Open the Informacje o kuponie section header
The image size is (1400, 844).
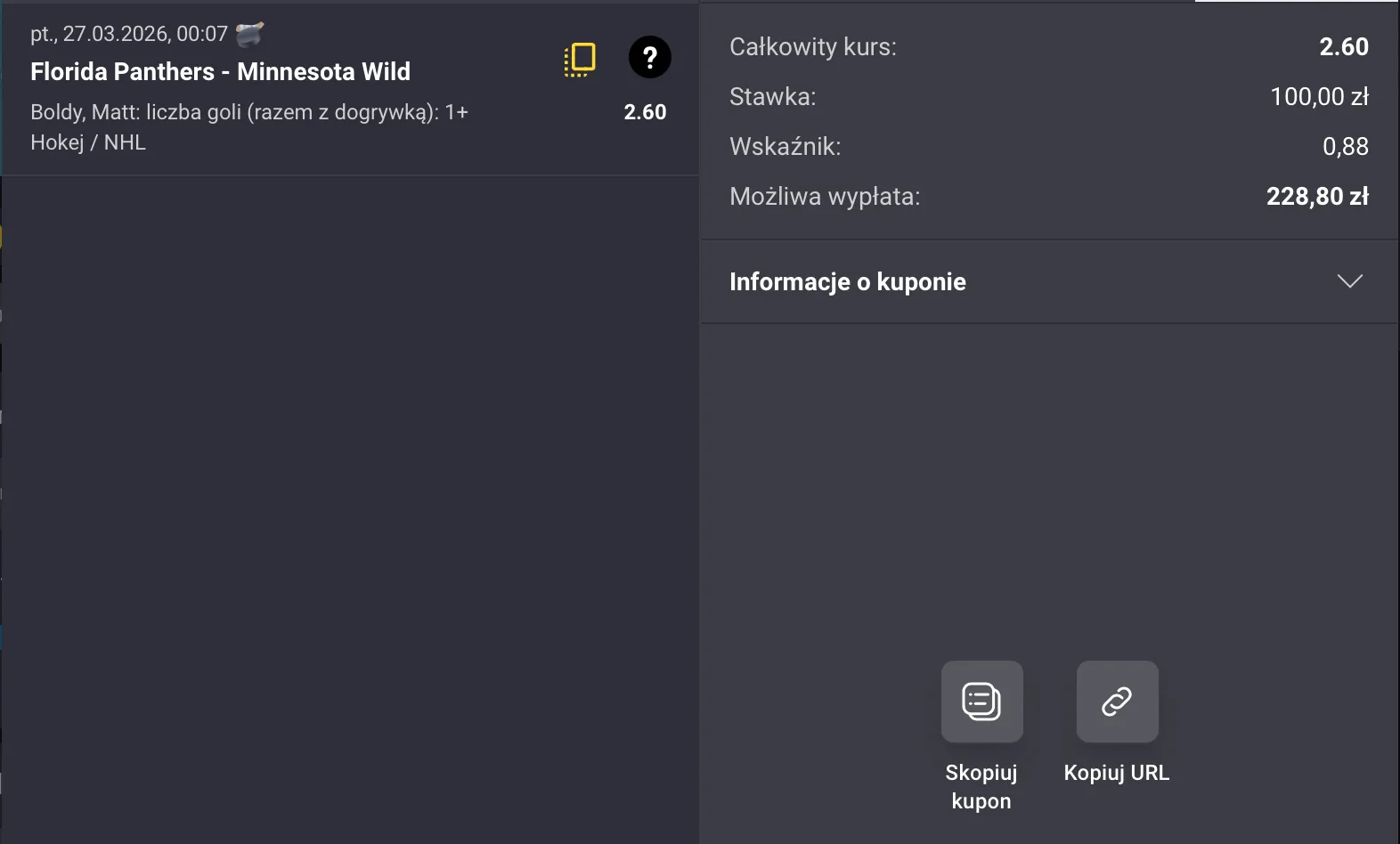point(847,281)
